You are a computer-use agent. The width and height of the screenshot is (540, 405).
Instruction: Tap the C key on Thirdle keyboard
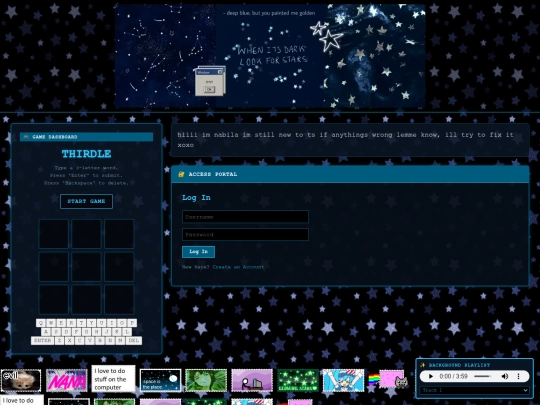(80, 341)
